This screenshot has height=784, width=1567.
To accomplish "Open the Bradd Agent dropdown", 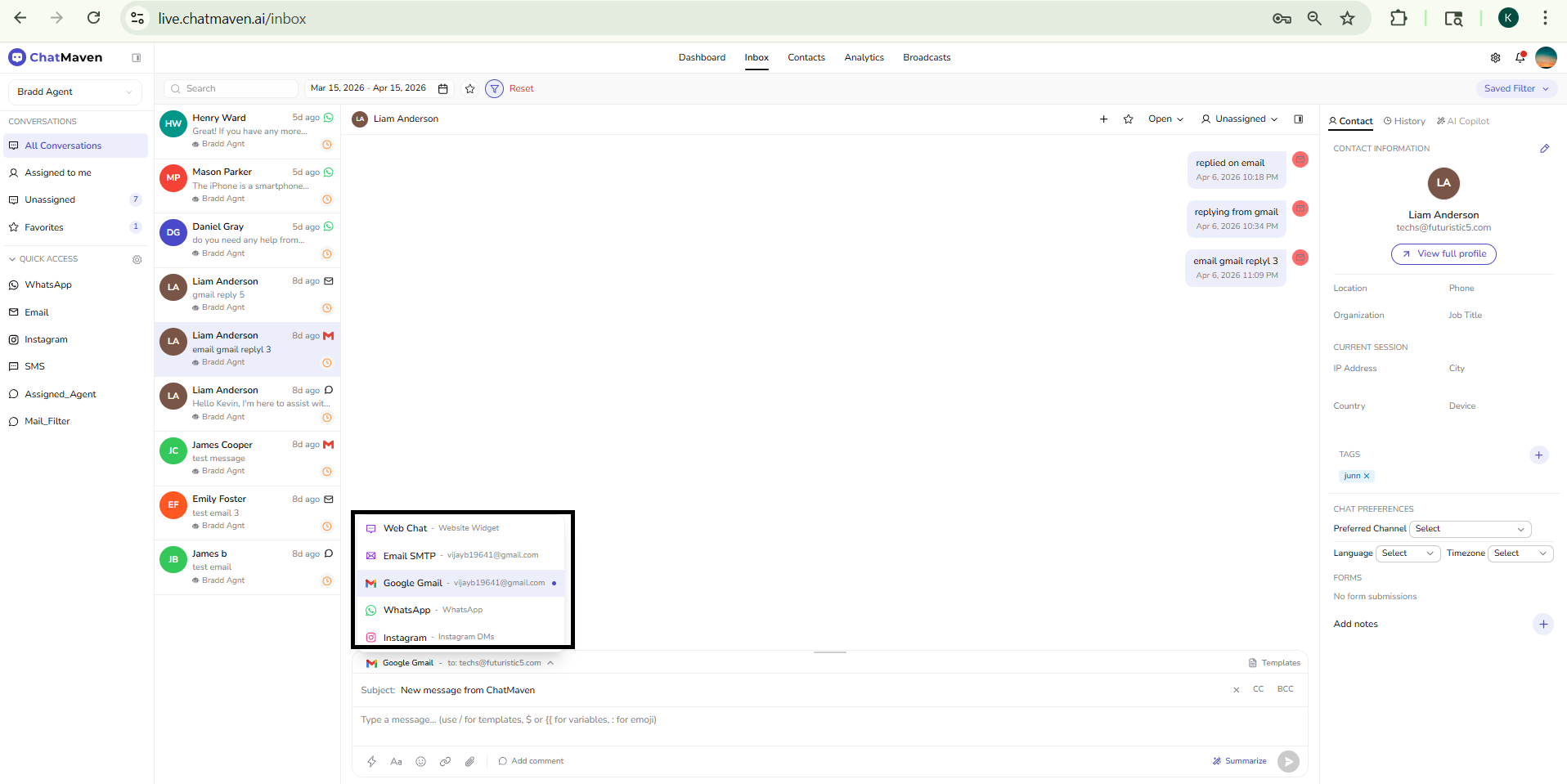I will pos(74,92).
